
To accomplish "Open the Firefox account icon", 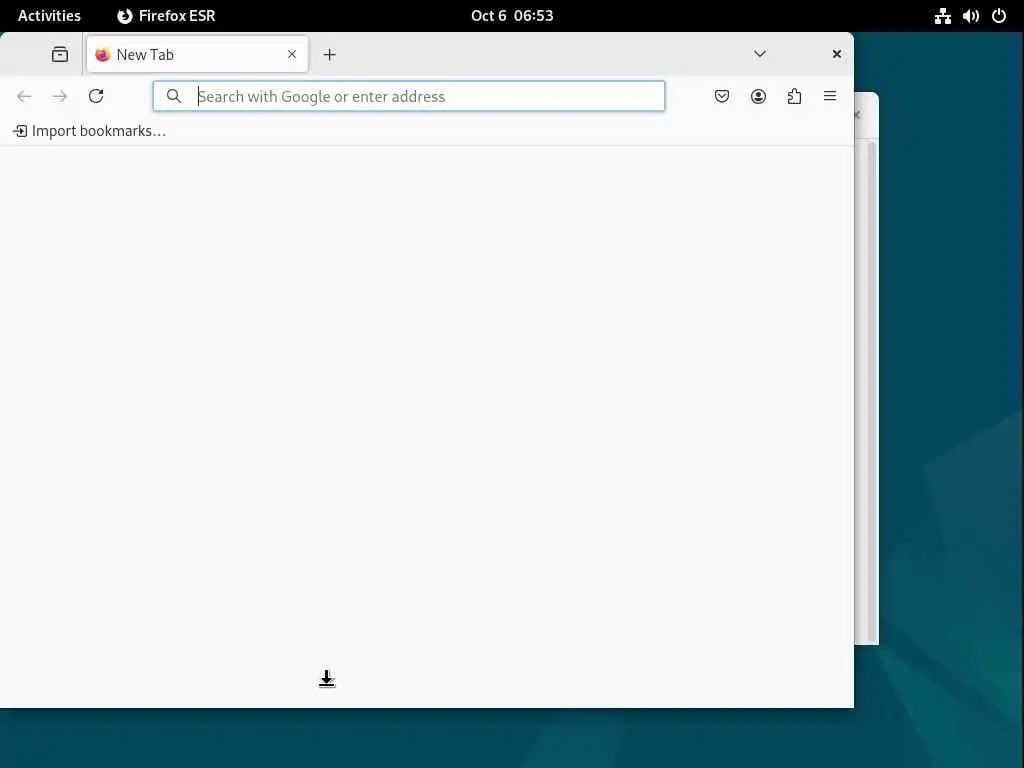I will coord(758,97).
